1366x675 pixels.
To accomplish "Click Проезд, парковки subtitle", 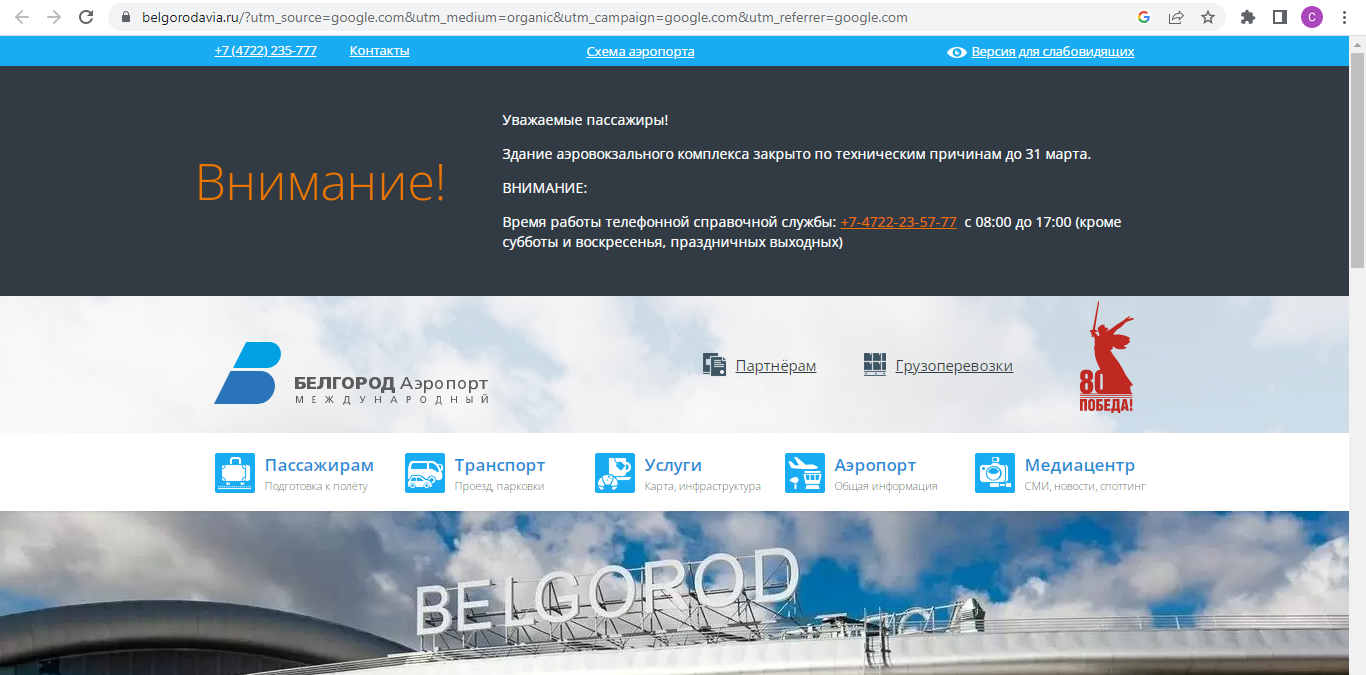I will tap(499, 487).
